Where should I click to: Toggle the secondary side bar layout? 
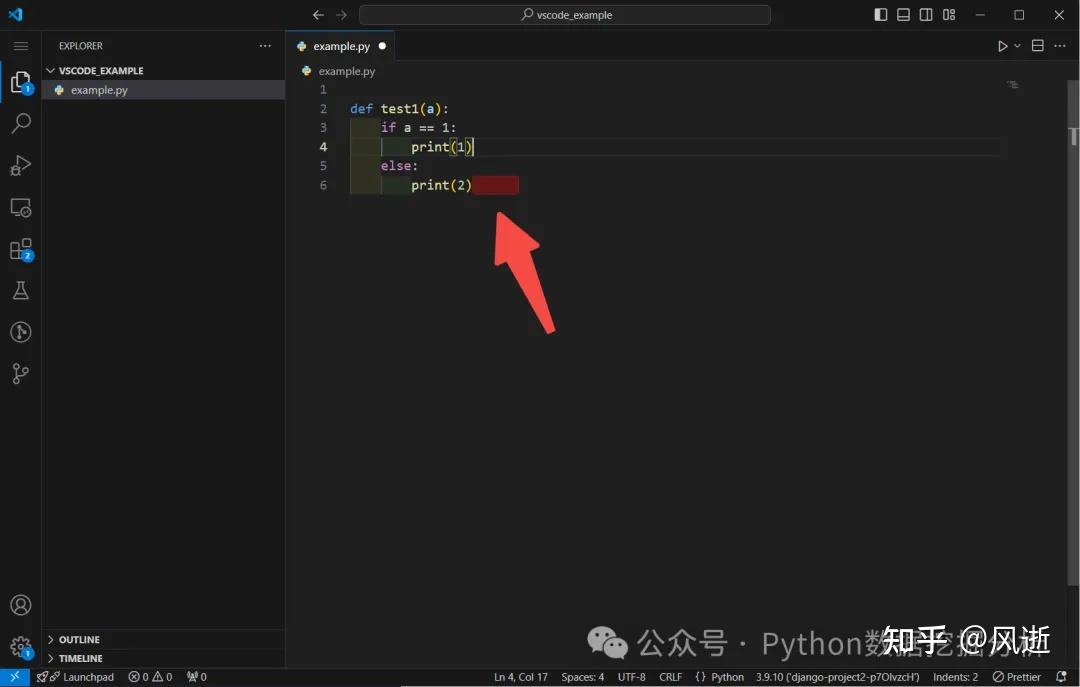[x=926, y=14]
